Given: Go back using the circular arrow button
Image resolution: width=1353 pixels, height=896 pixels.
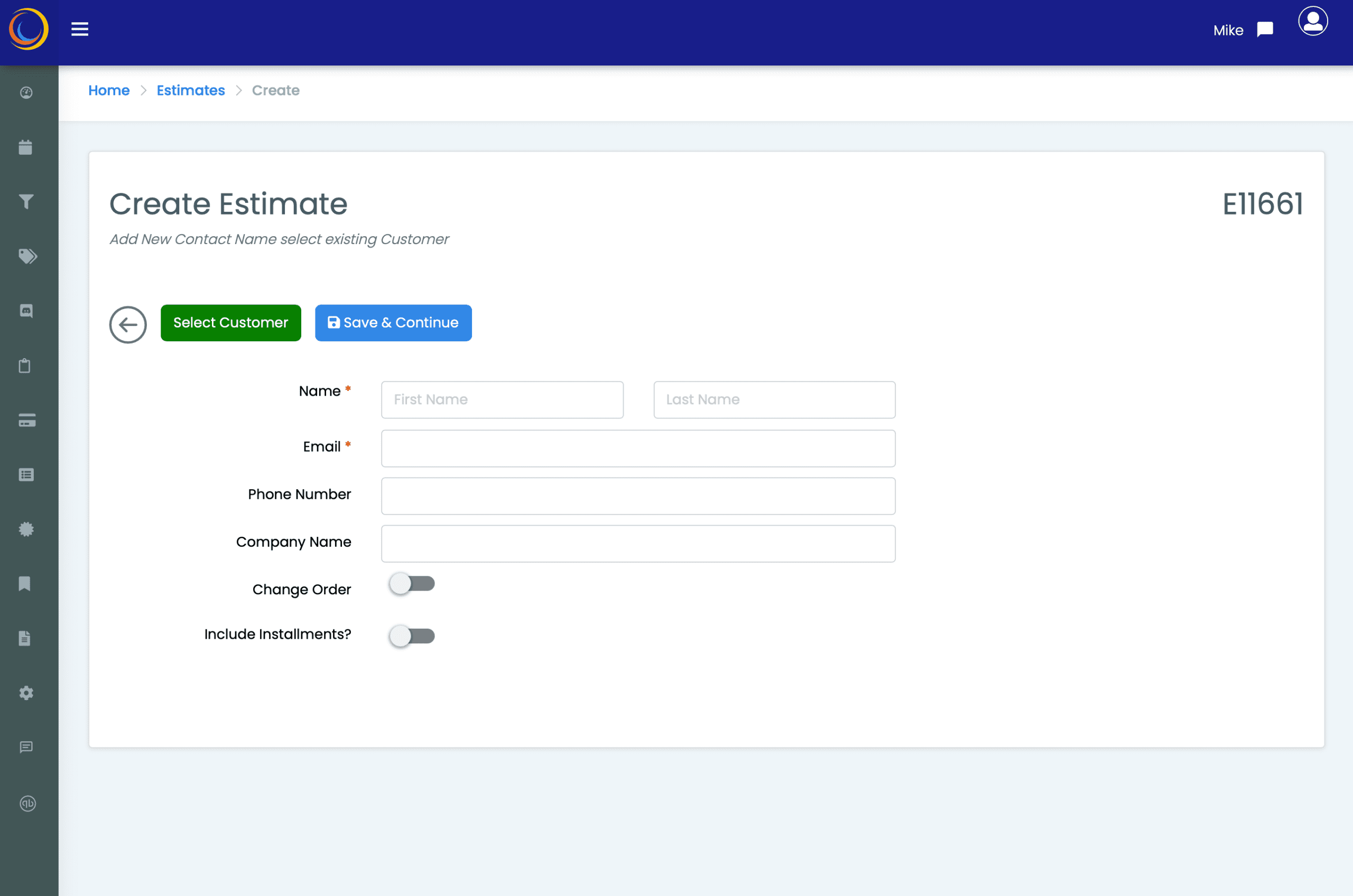Looking at the screenshot, I should coord(128,324).
